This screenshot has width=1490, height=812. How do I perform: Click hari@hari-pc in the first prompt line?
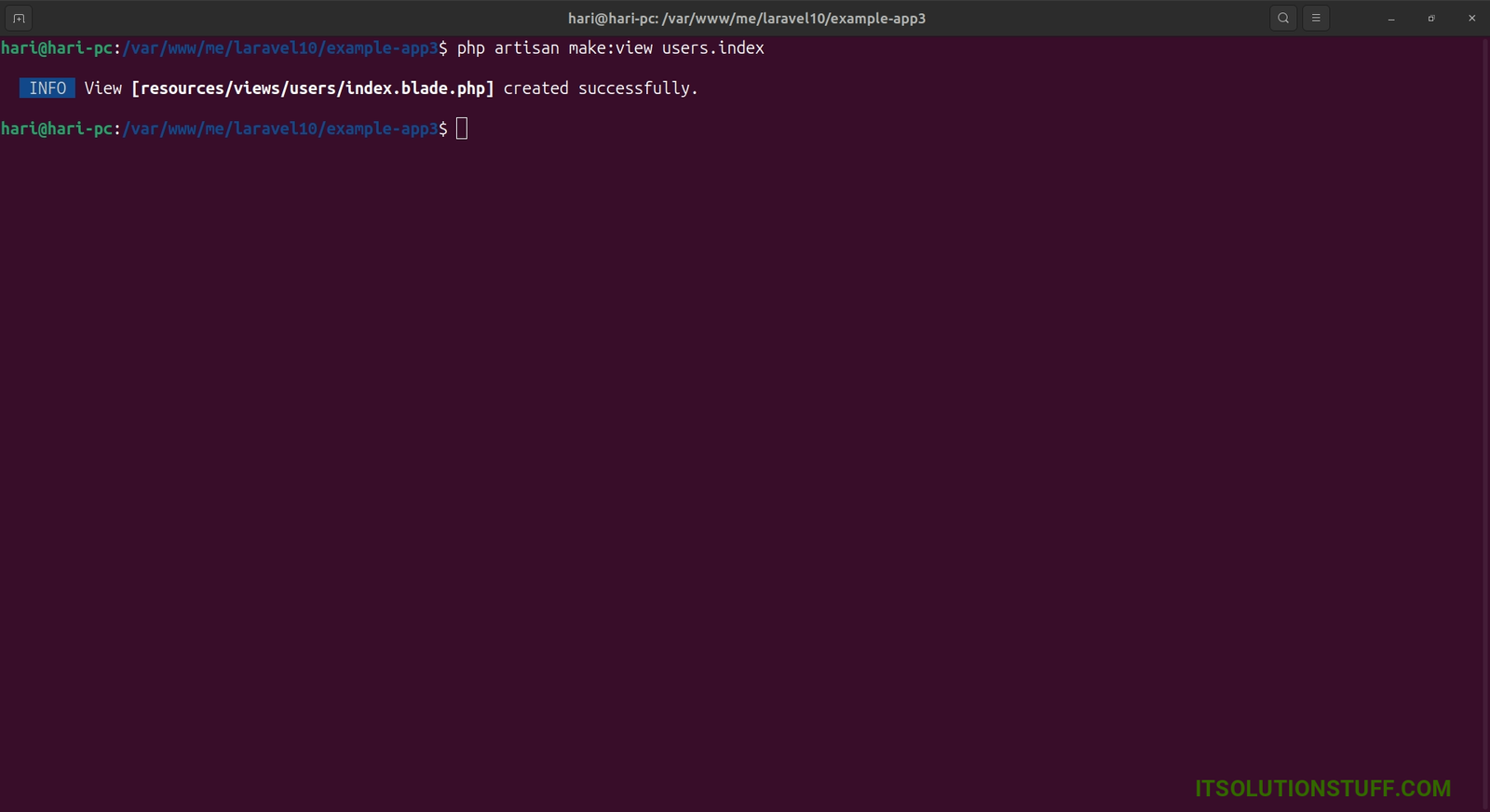coord(56,48)
